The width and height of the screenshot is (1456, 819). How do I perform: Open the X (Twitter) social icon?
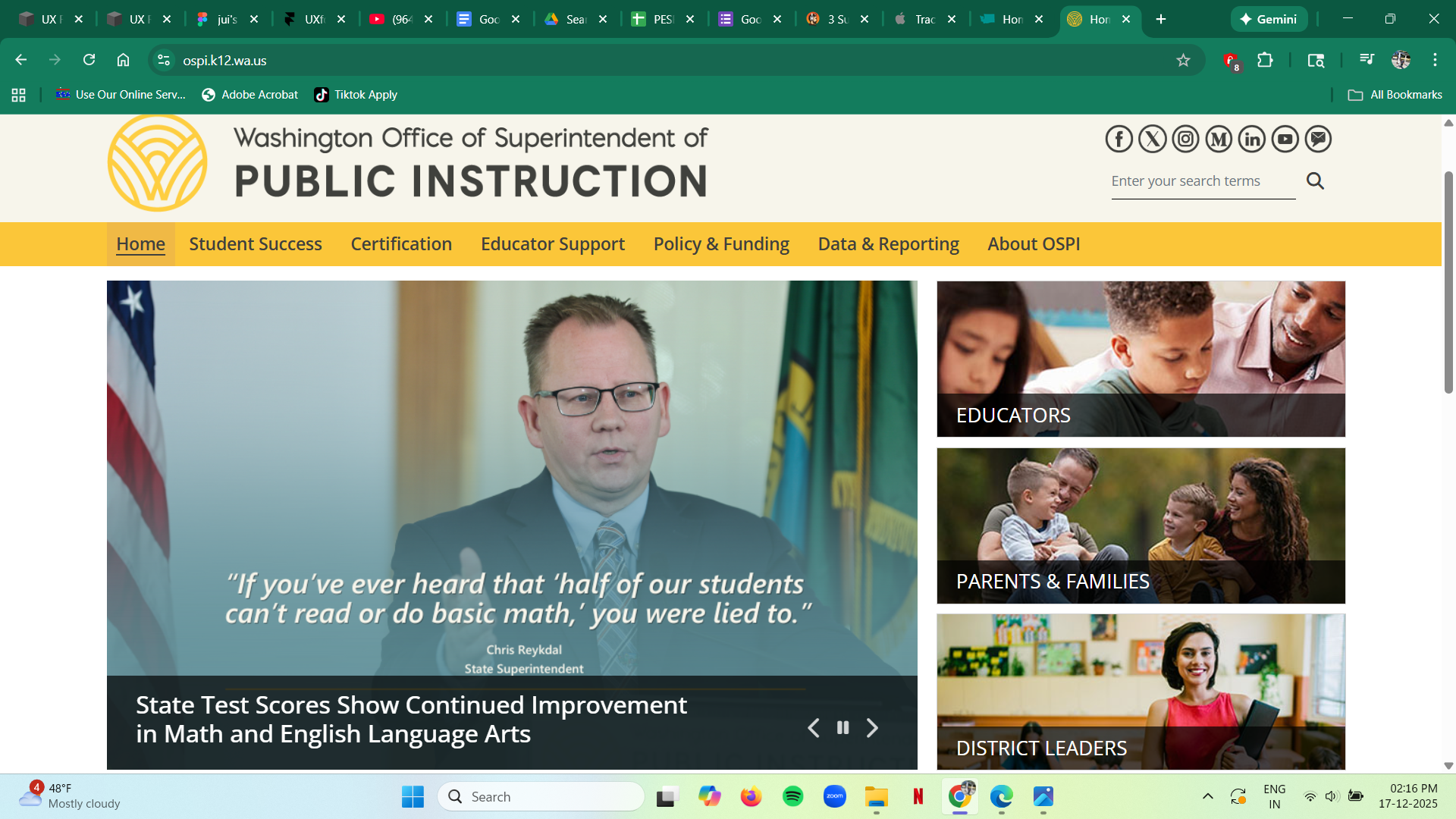tap(1152, 139)
